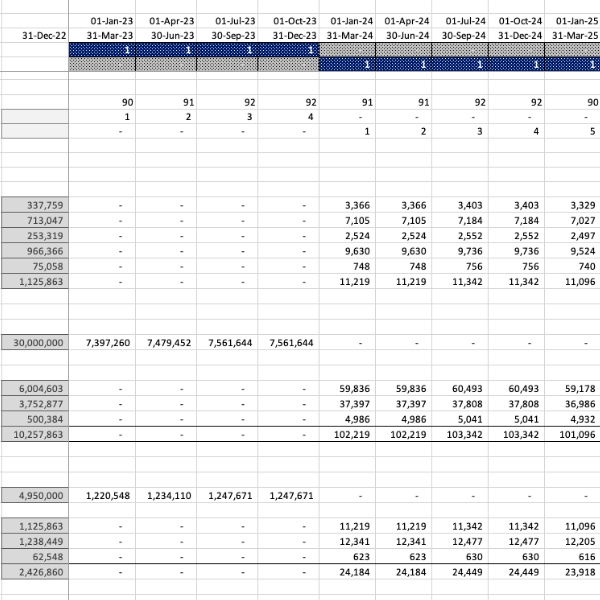Select the 30,000,000 balance cell
Image resolution: width=600 pixels, height=600 pixels.
34,342
